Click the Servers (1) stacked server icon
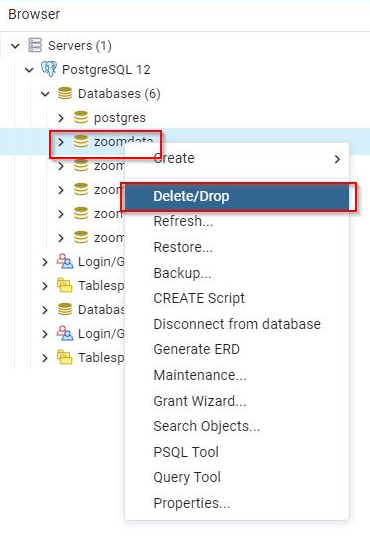The height and width of the screenshot is (538, 370). [35, 45]
